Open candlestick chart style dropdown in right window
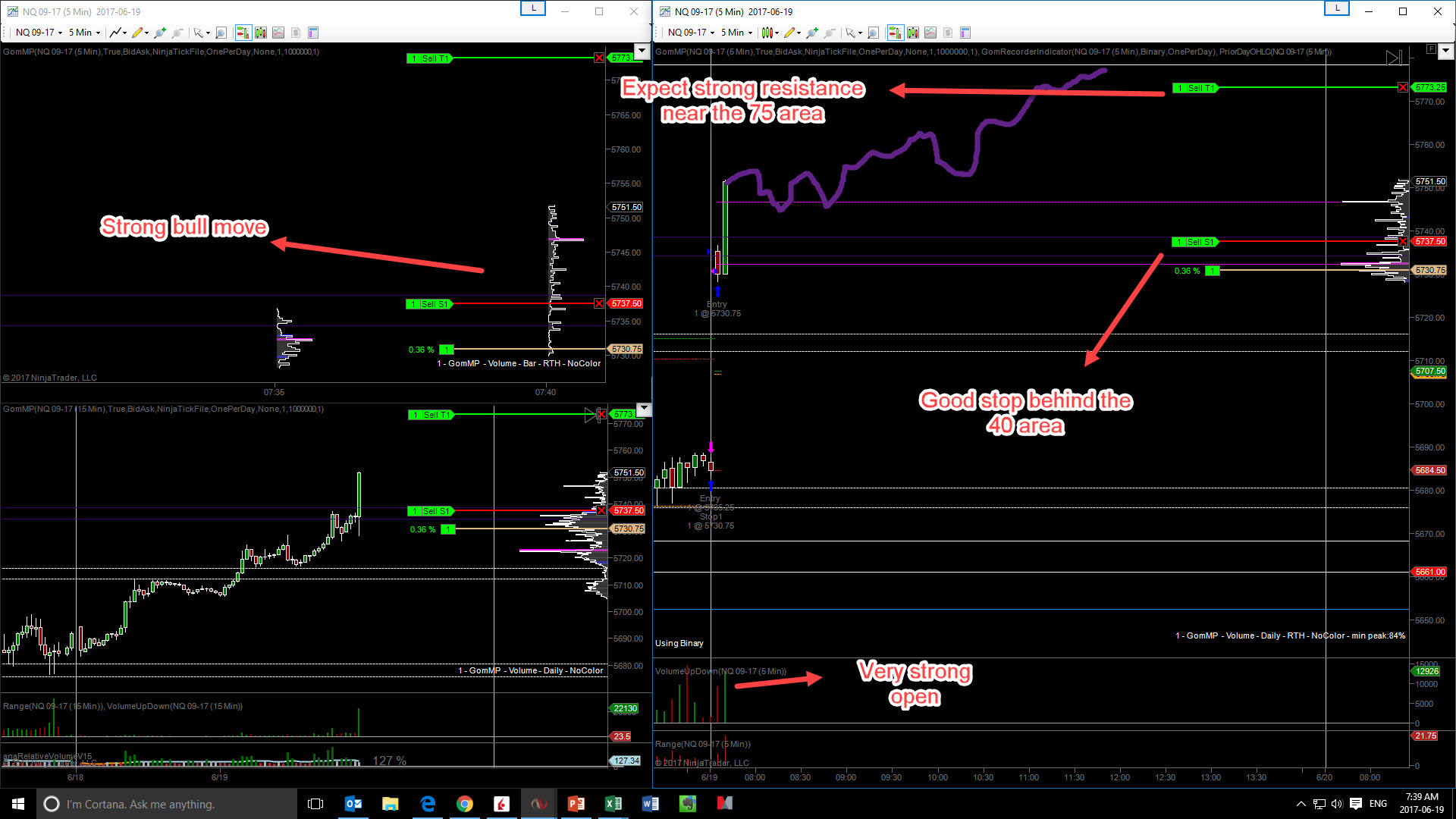This screenshot has height=819, width=1456. coord(770,33)
